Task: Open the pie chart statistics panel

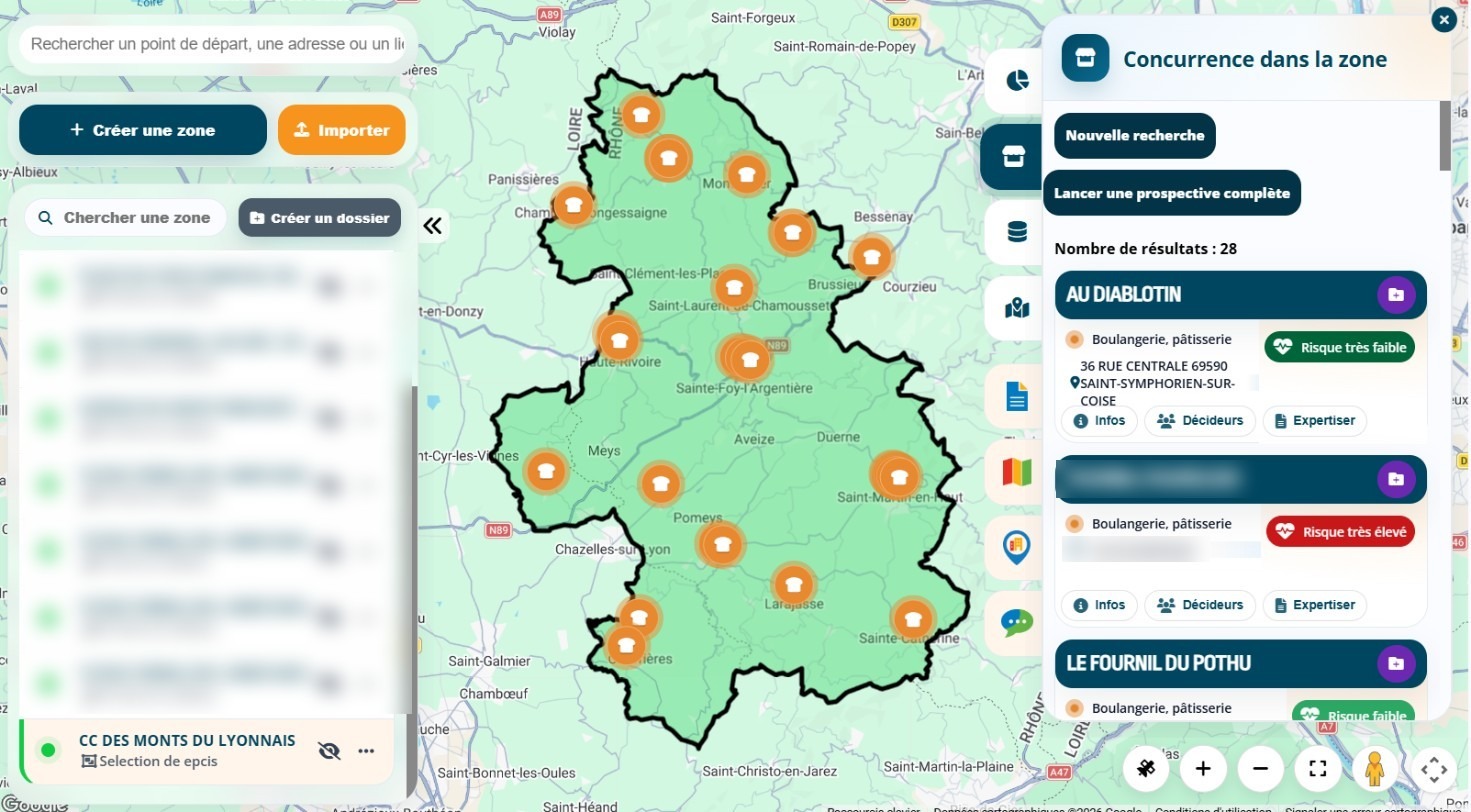Action: (1017, 81)
